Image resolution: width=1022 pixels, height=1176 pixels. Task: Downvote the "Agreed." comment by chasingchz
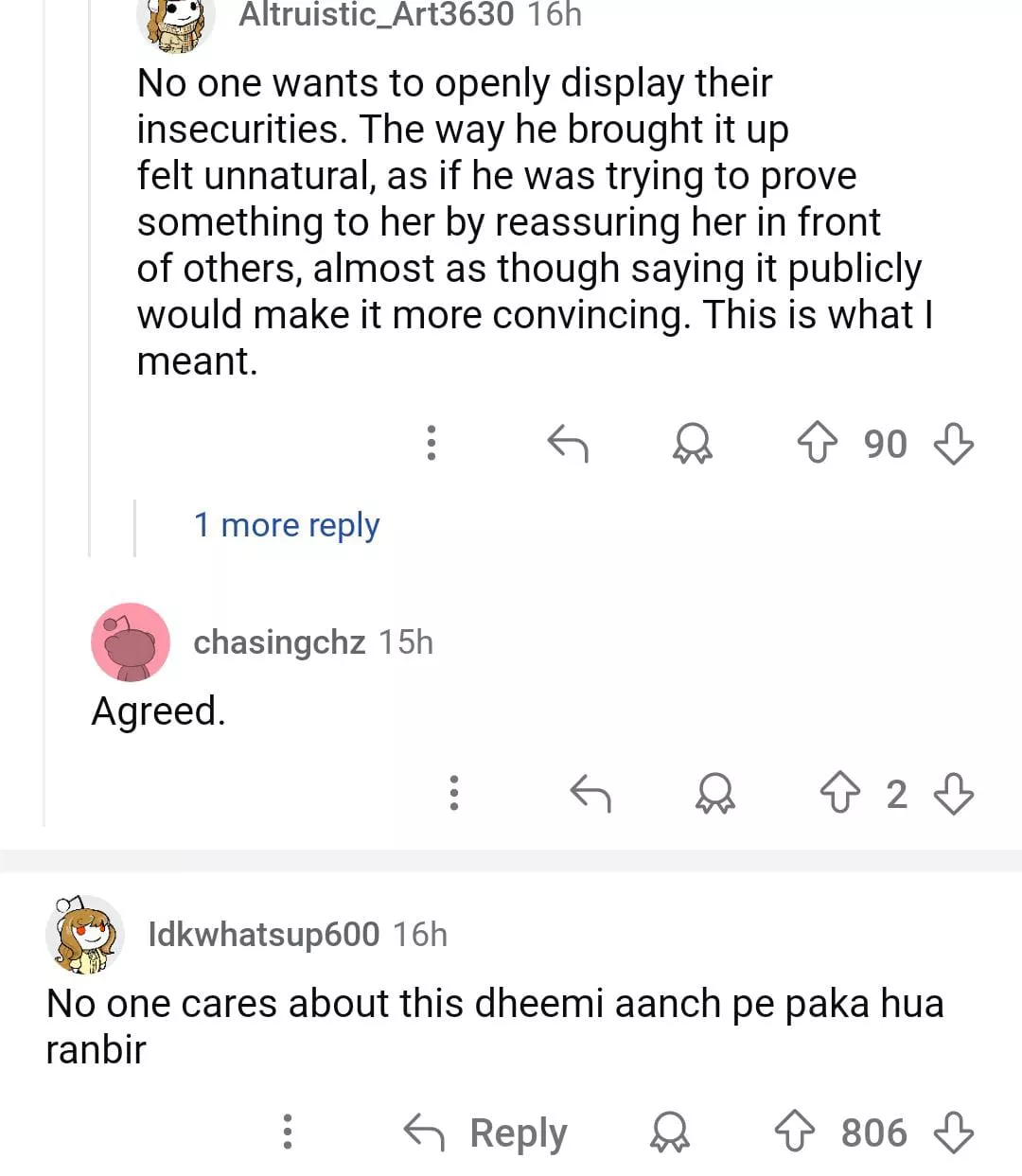pyautogui.click(x=953, y=793)
